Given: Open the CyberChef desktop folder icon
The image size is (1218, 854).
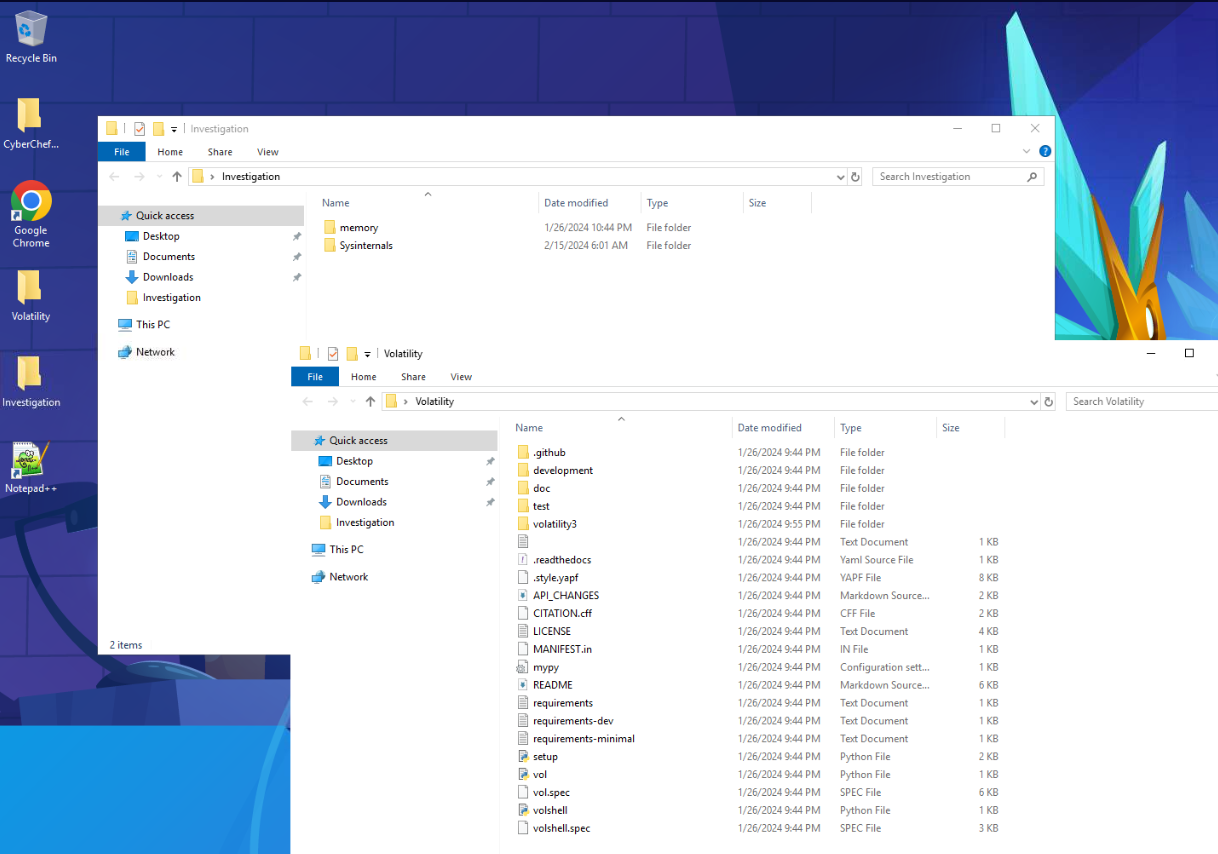Looking at the screenshot, I should point(30,123).
